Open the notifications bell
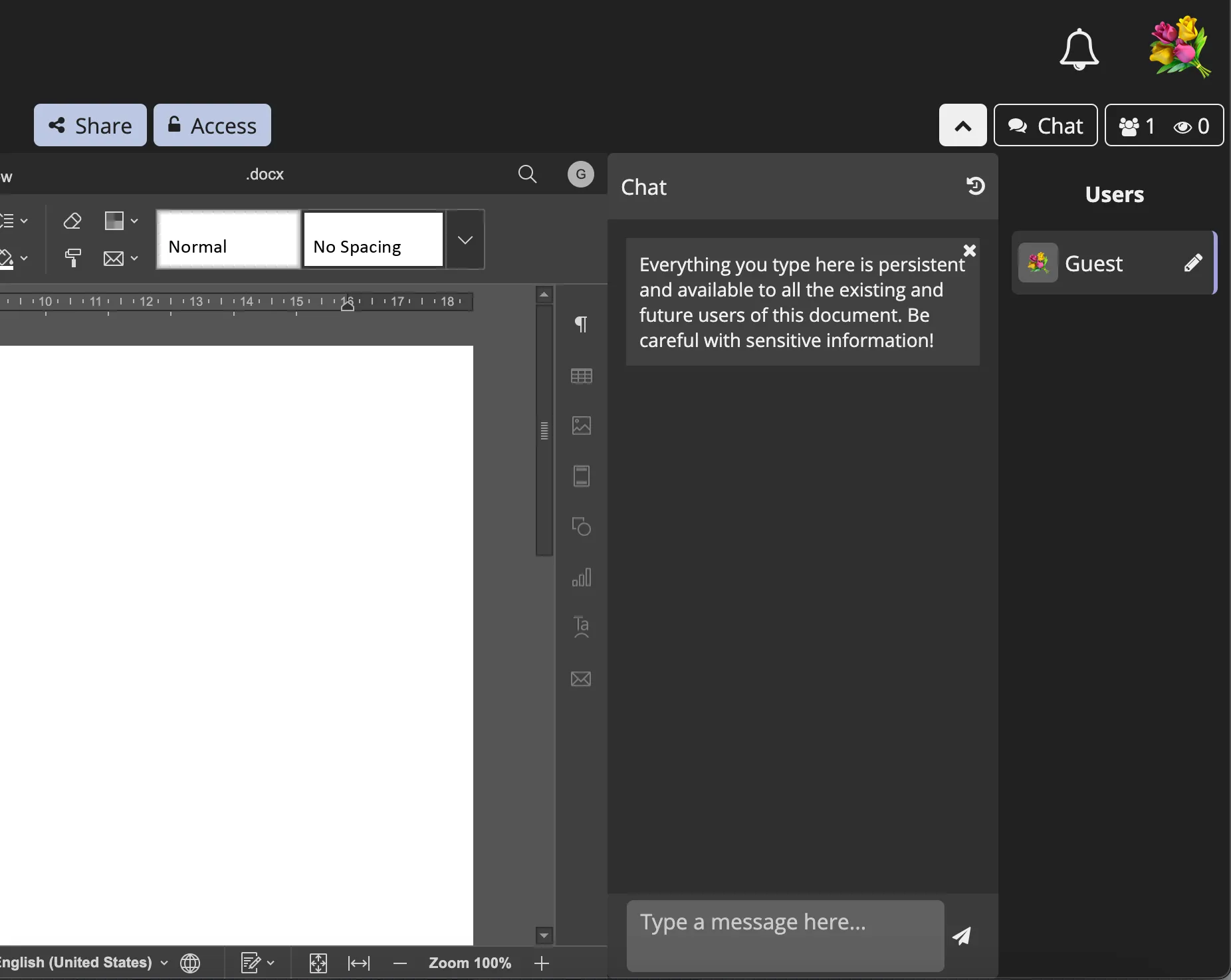This screenshot has width=1231, height=980. tap(1078, 49)
